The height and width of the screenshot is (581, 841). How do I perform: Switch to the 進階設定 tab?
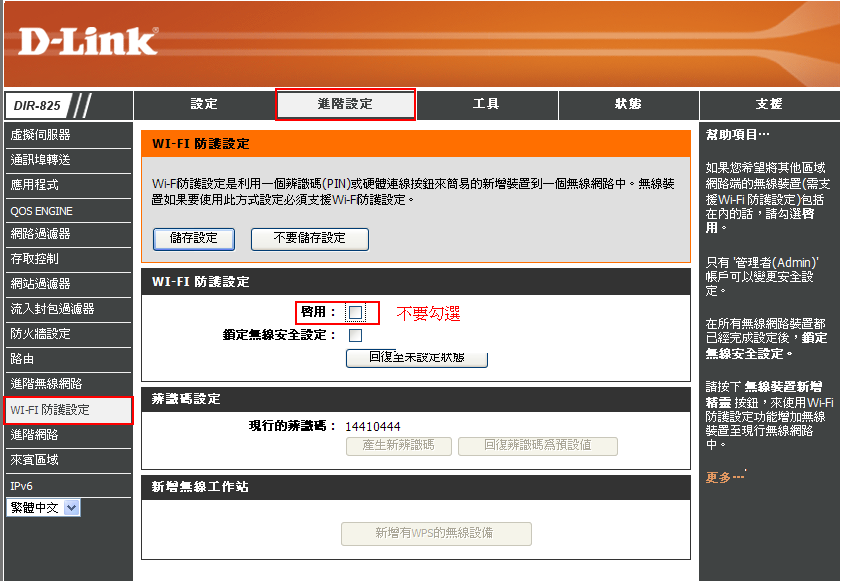[345, 104]
